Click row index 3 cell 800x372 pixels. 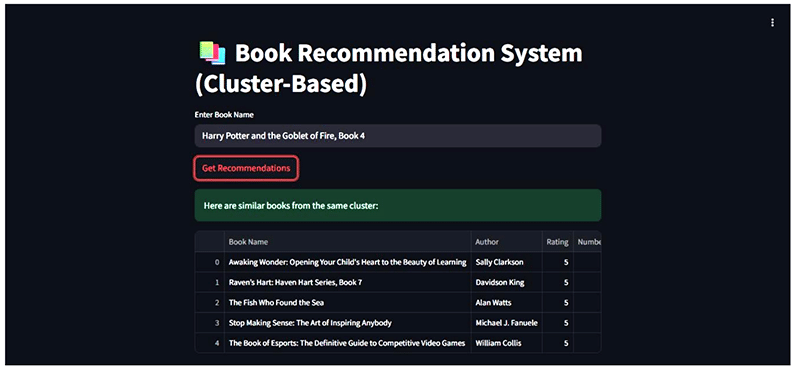point(210,323)
